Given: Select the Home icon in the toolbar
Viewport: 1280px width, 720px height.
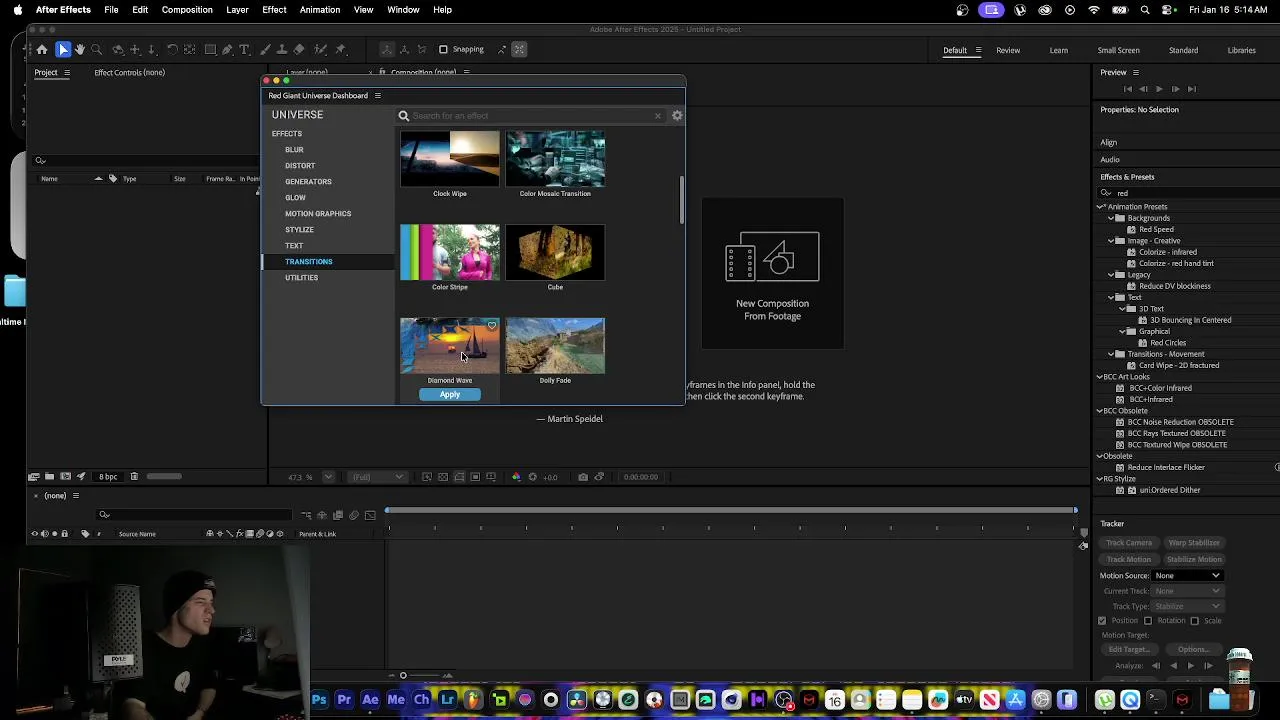Looking at the screenshot, I should (42, 50).
